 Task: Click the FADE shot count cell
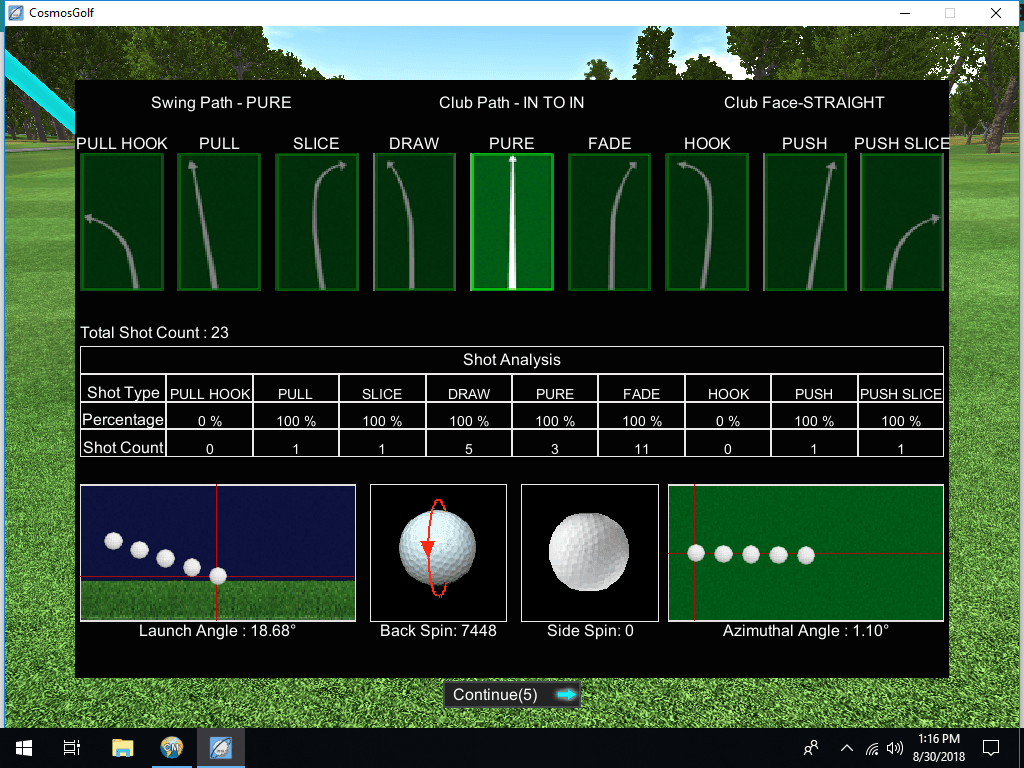pyautogui.click(x=641, y=447)
